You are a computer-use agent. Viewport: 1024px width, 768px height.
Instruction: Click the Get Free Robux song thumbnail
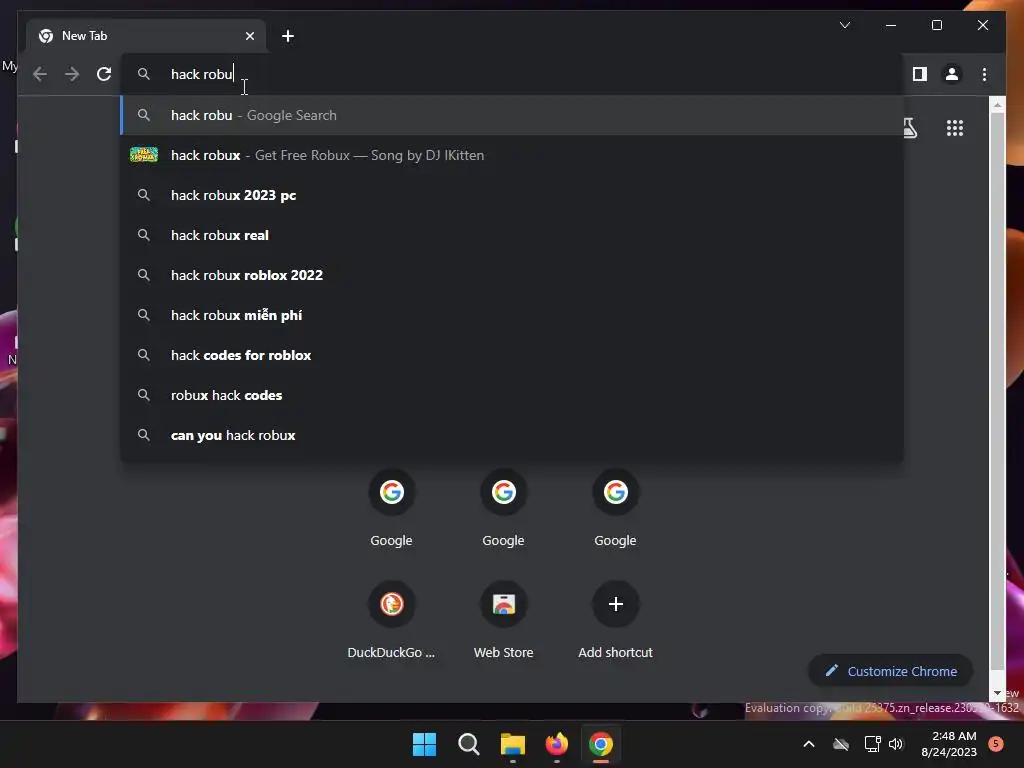(144, 155)
